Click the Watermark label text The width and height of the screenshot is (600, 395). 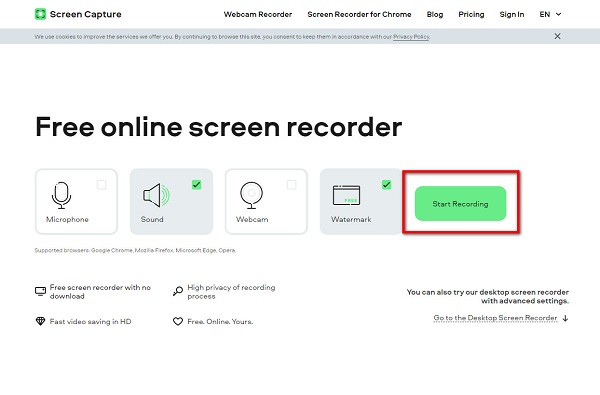351,219
